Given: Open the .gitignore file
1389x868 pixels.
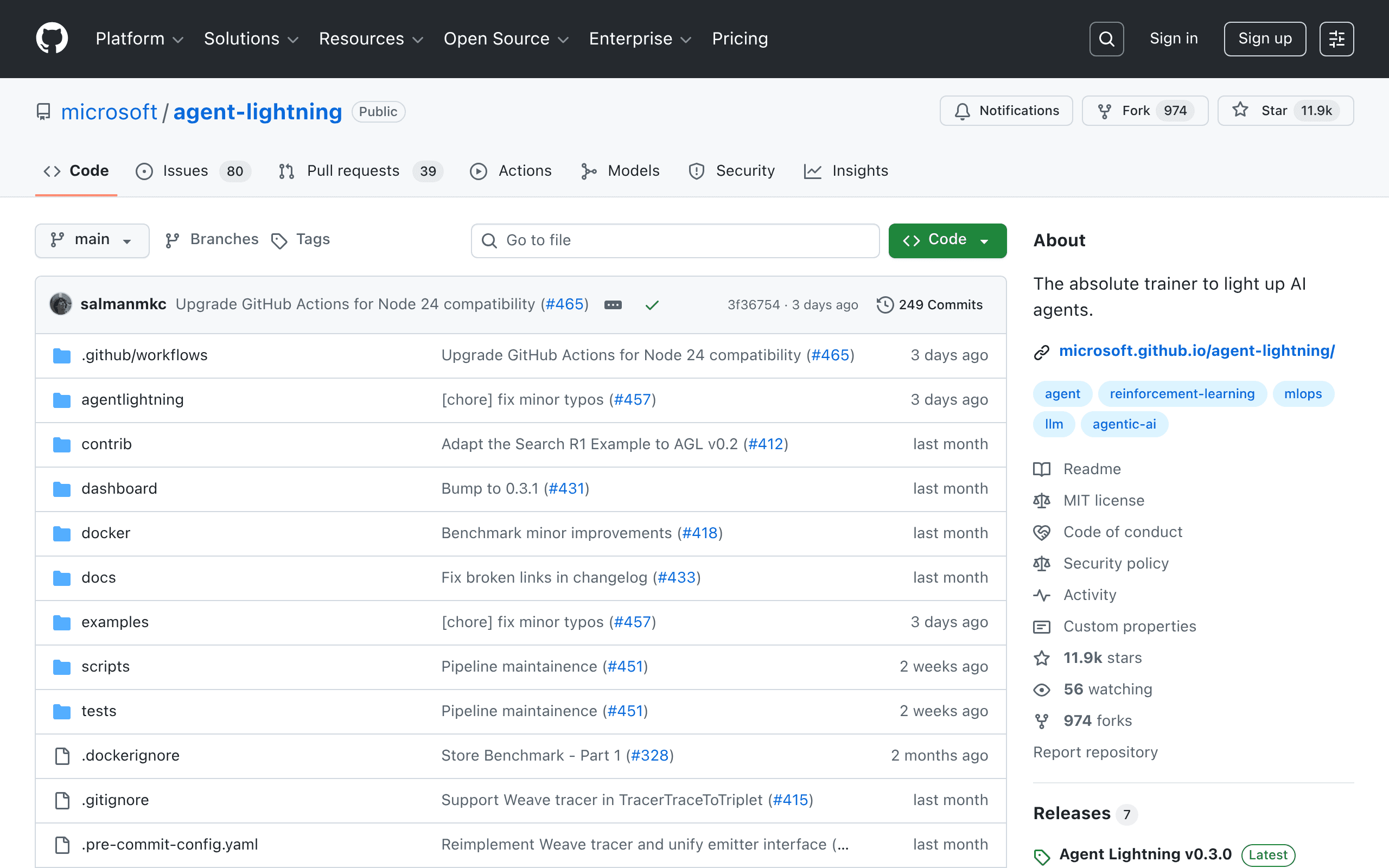Looking at the screenshot, I should click(x=115, y=800).
